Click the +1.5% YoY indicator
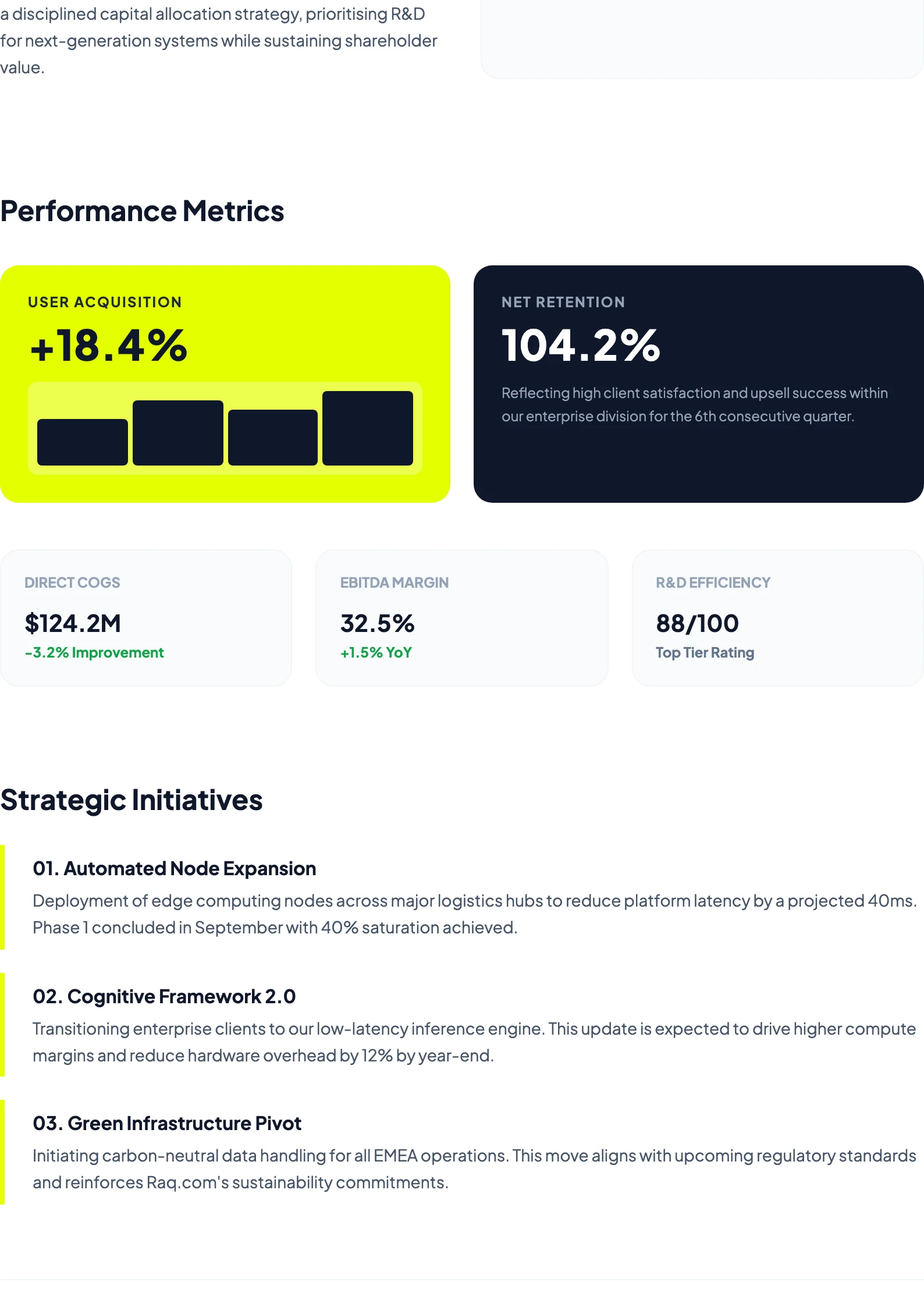924x1307 pixels. pyautogui.click(x=376, y=653)
